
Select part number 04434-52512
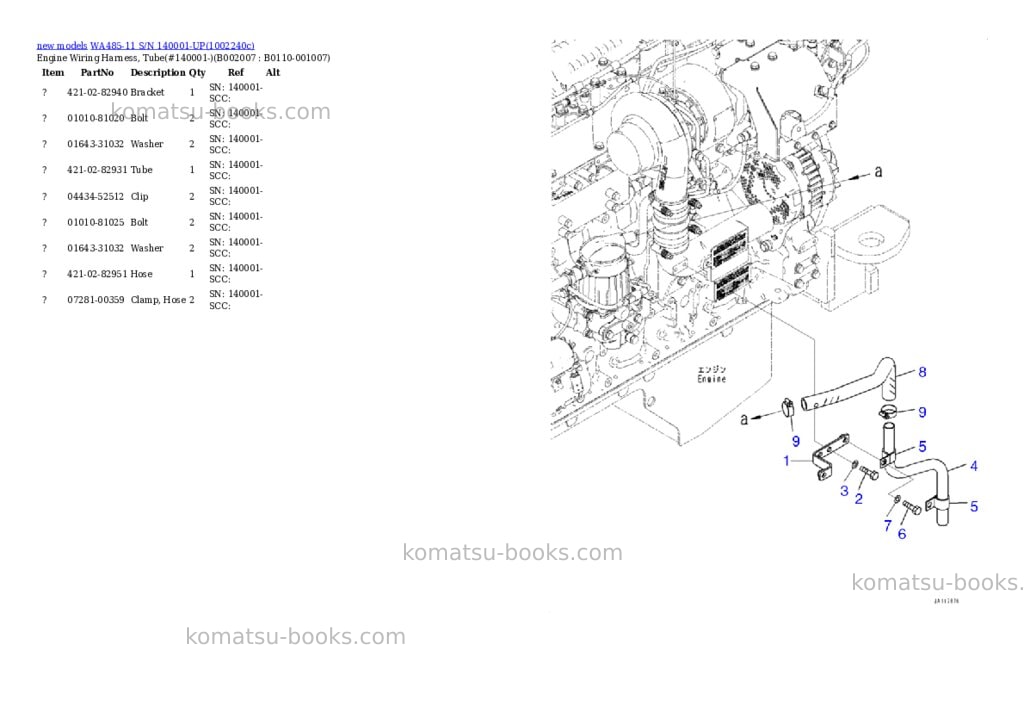95,197
